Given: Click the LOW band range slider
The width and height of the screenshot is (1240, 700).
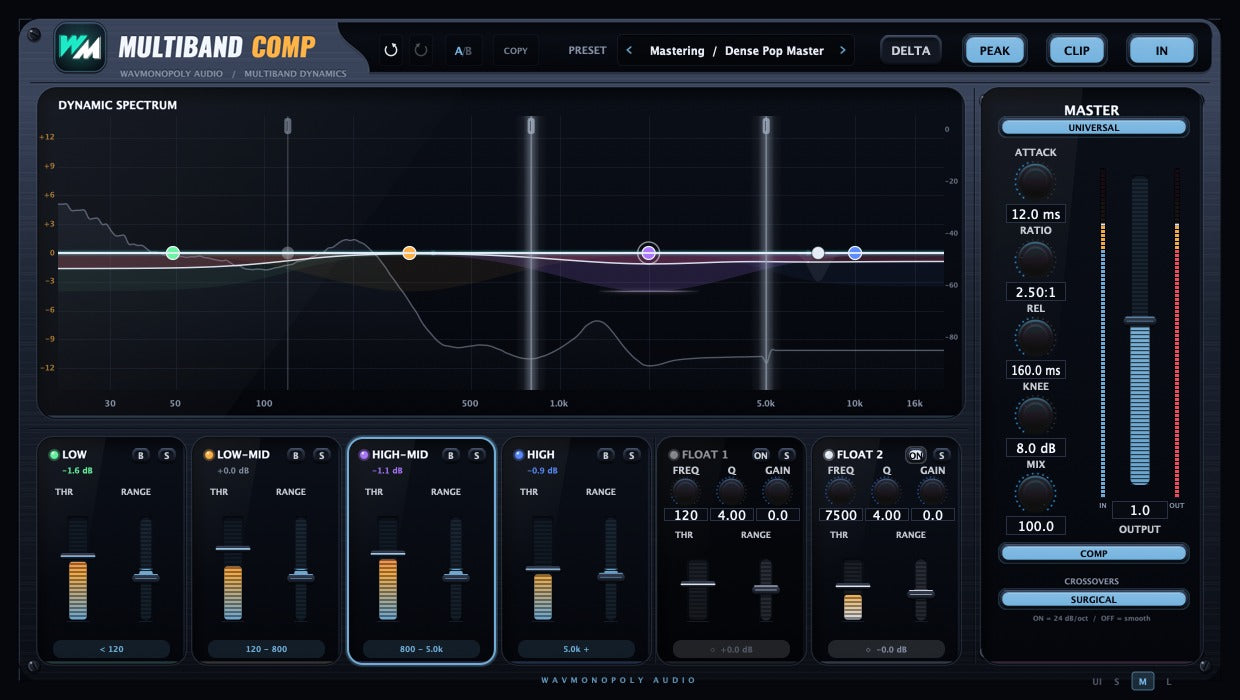Looking at the screenshot, I should click(146, 568).
